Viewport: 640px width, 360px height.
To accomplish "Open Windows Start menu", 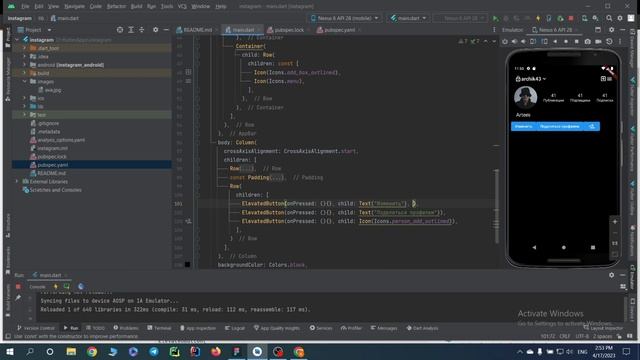I will click(10, 351).
